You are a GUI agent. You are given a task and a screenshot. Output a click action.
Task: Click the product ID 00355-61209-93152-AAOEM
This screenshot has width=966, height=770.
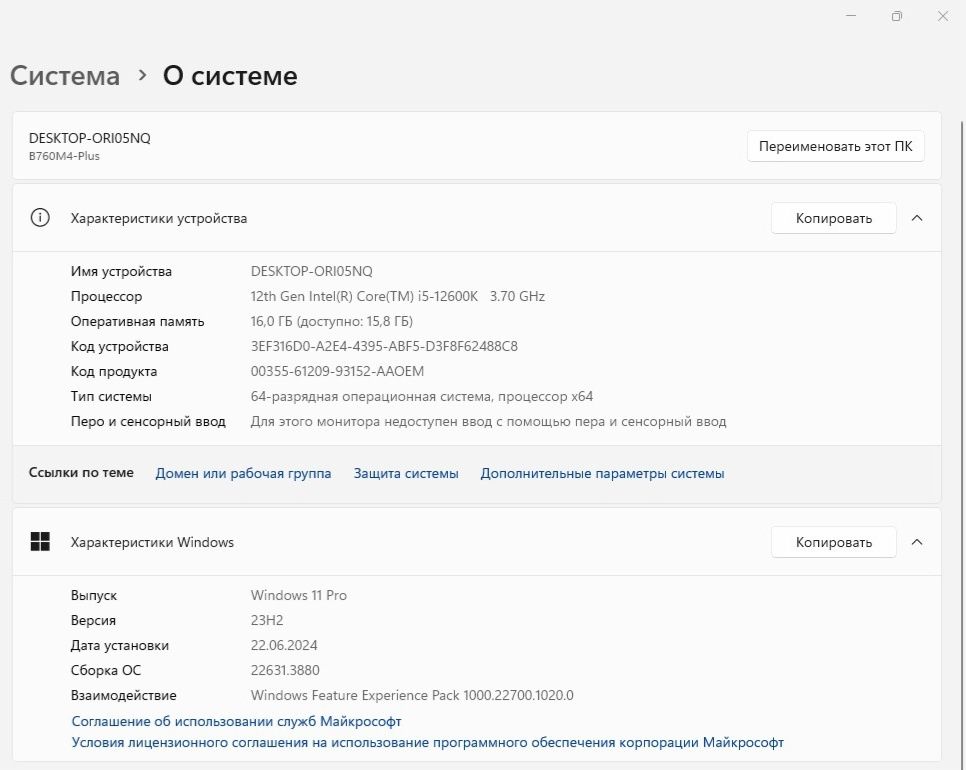pos(338,371)
